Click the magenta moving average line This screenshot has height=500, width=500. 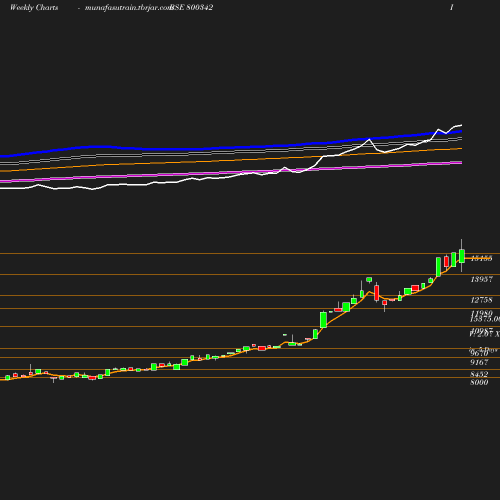click(x=231, y=172)
